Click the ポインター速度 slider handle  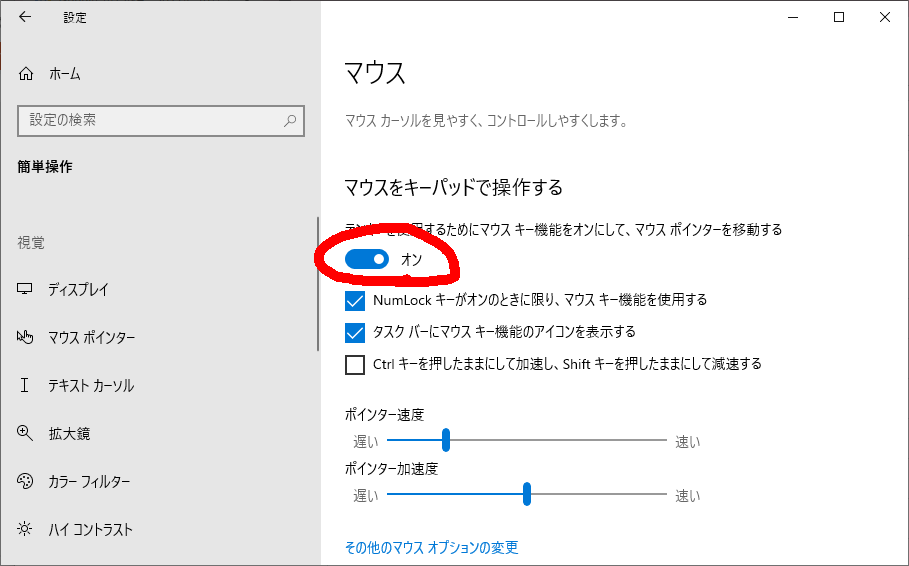tap(446, 440)
